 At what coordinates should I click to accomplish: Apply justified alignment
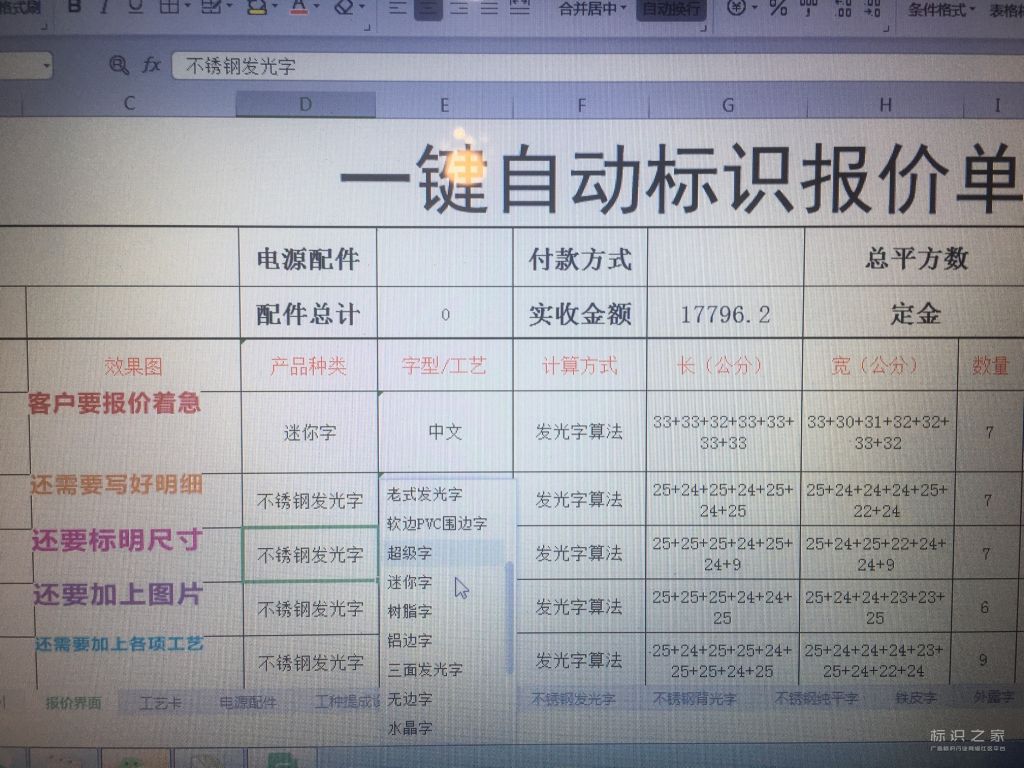click(489, 8)
